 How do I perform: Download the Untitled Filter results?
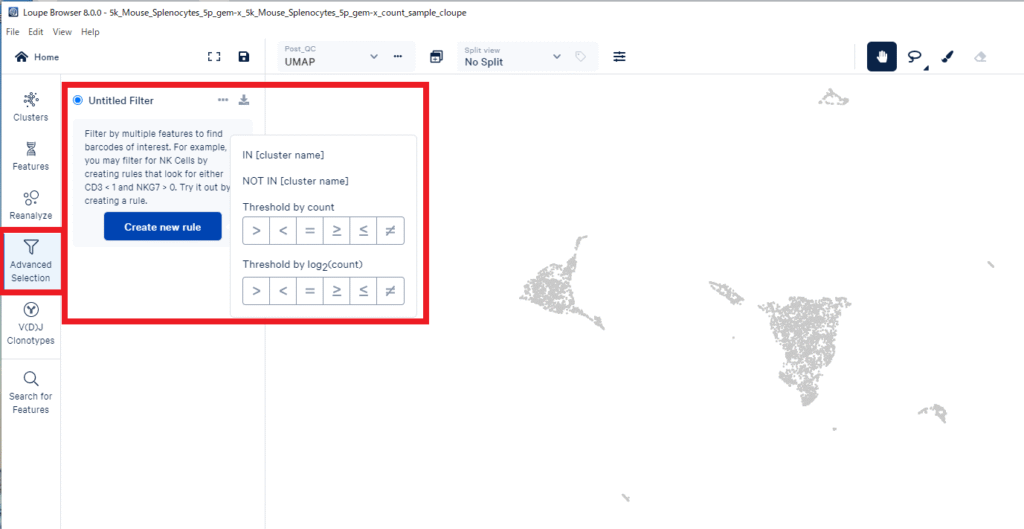pyautogui.click(x=244, y=100)
